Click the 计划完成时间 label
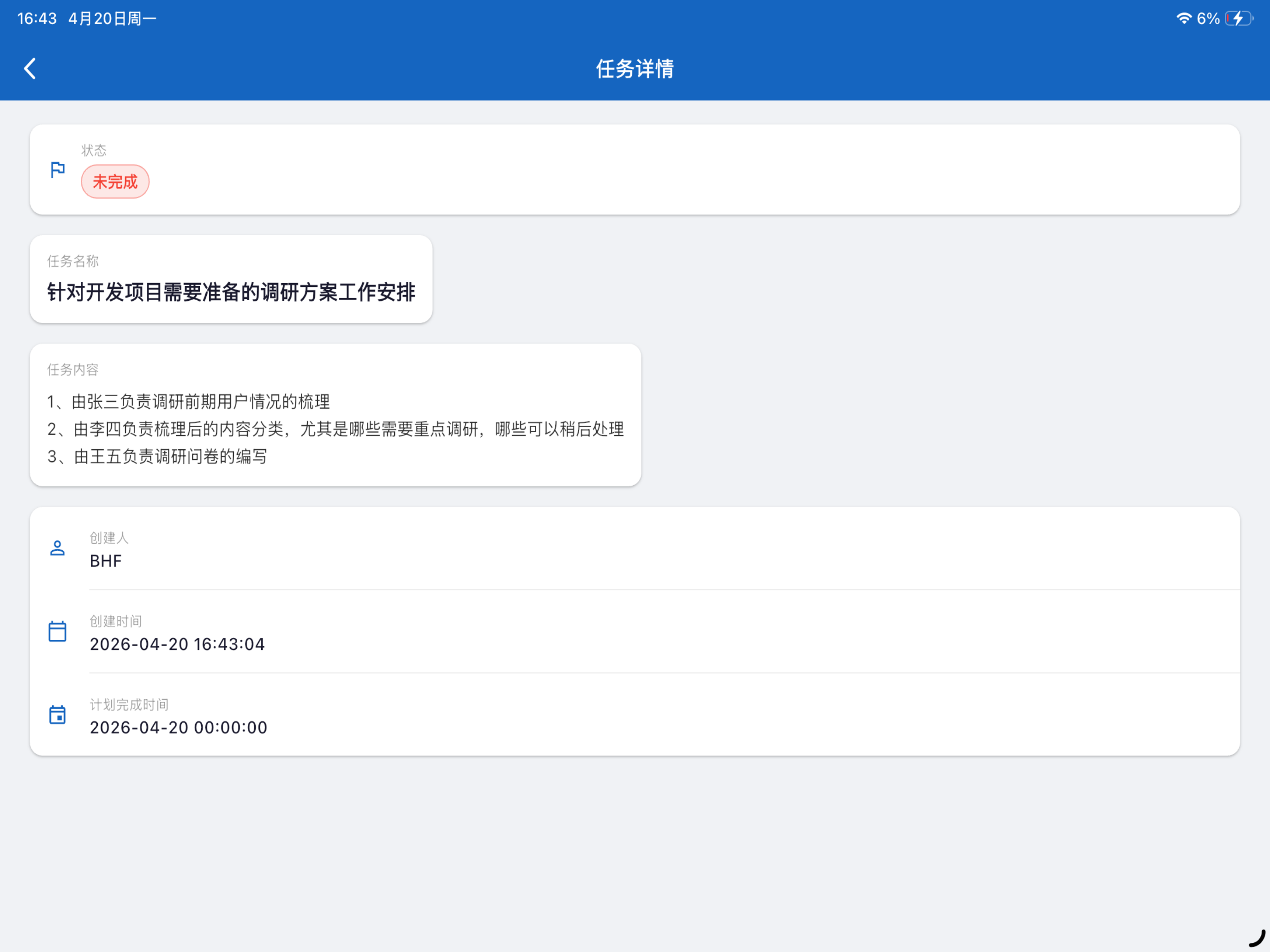 pos(129,704)
